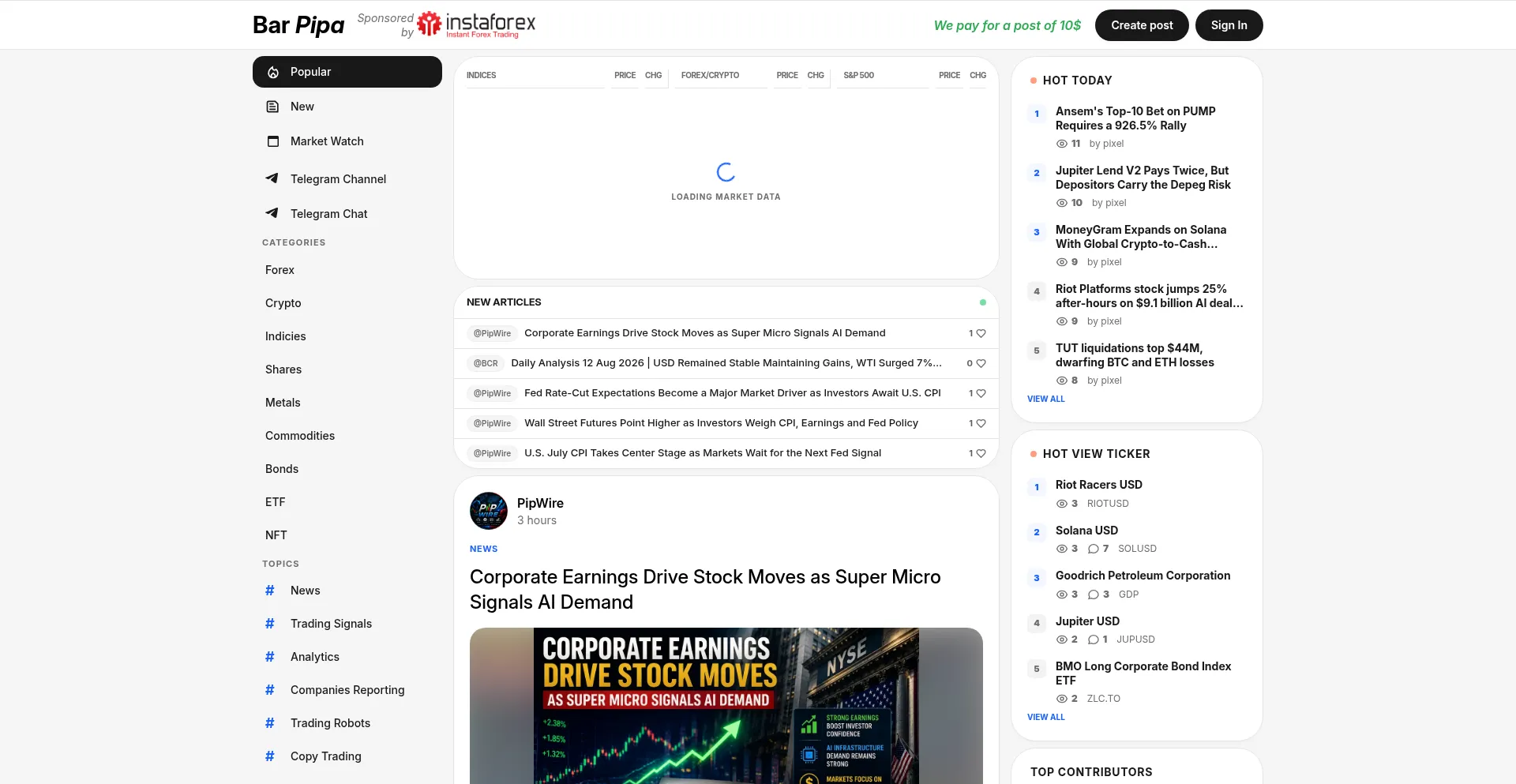Viewport: 1516px width, 784px height.
Task: Like the Corporate Earnings article with heart icon
Action: click(981, 334)
